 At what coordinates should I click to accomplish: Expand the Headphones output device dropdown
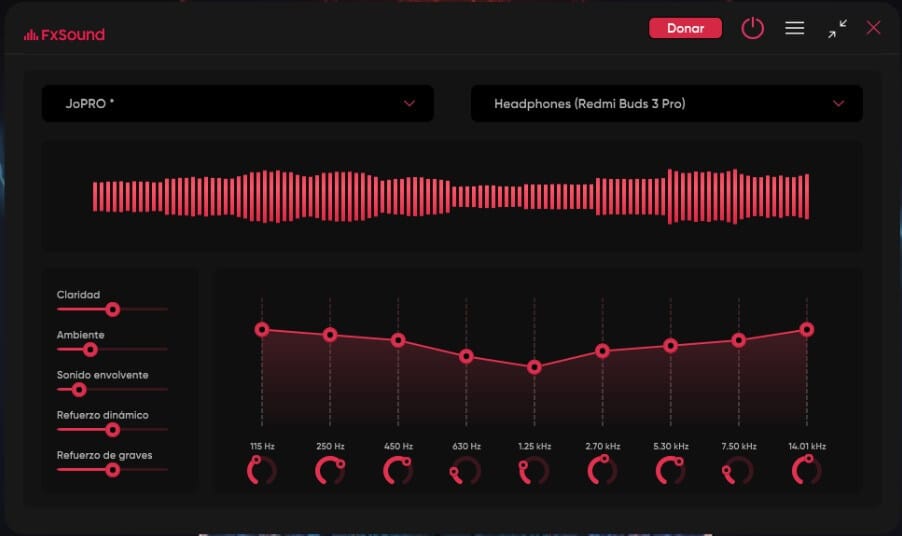pyautogui.click(x=666, y=103)
